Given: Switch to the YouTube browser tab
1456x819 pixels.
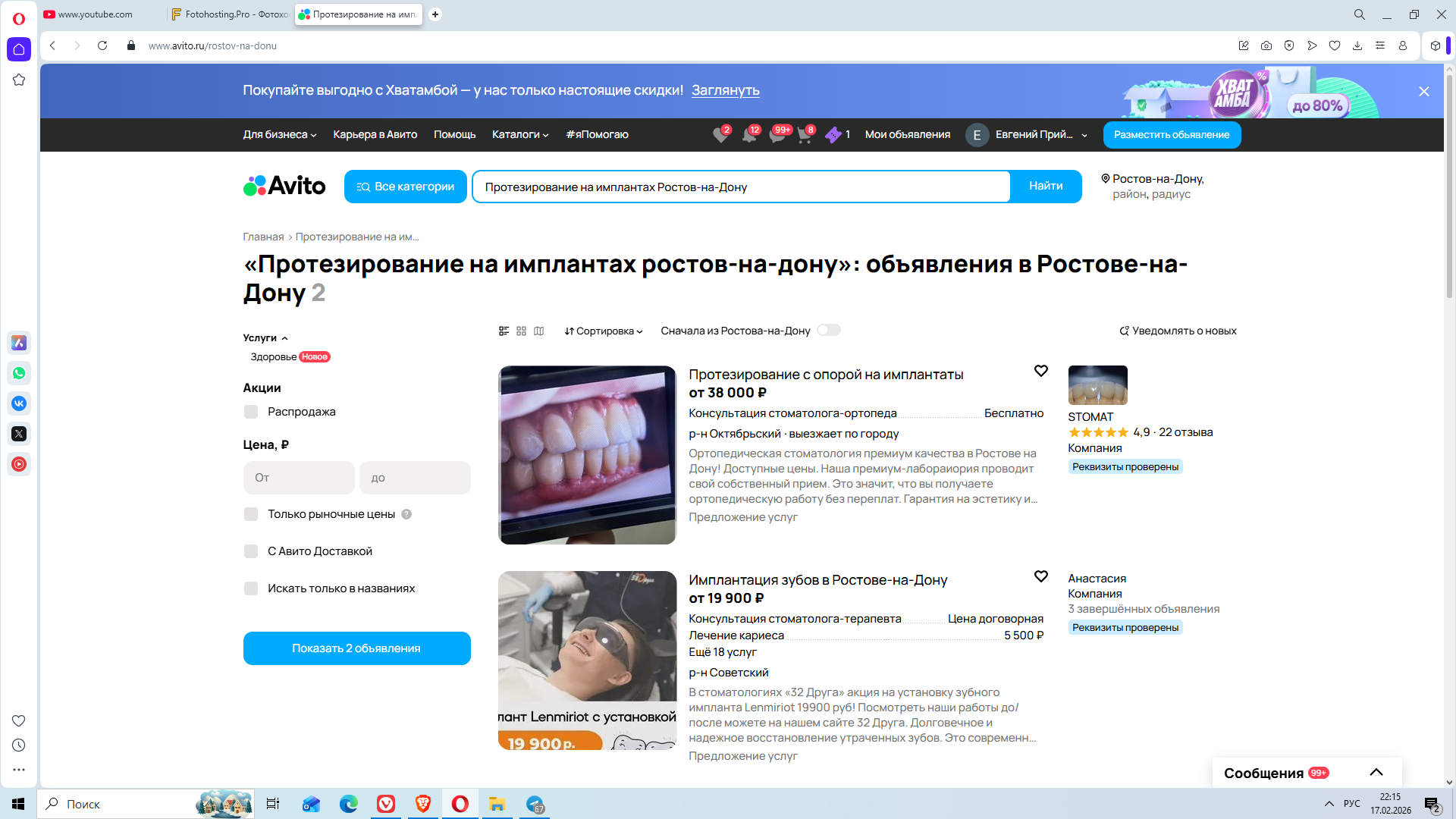Looking at the screenshot, I should [95, 14].
